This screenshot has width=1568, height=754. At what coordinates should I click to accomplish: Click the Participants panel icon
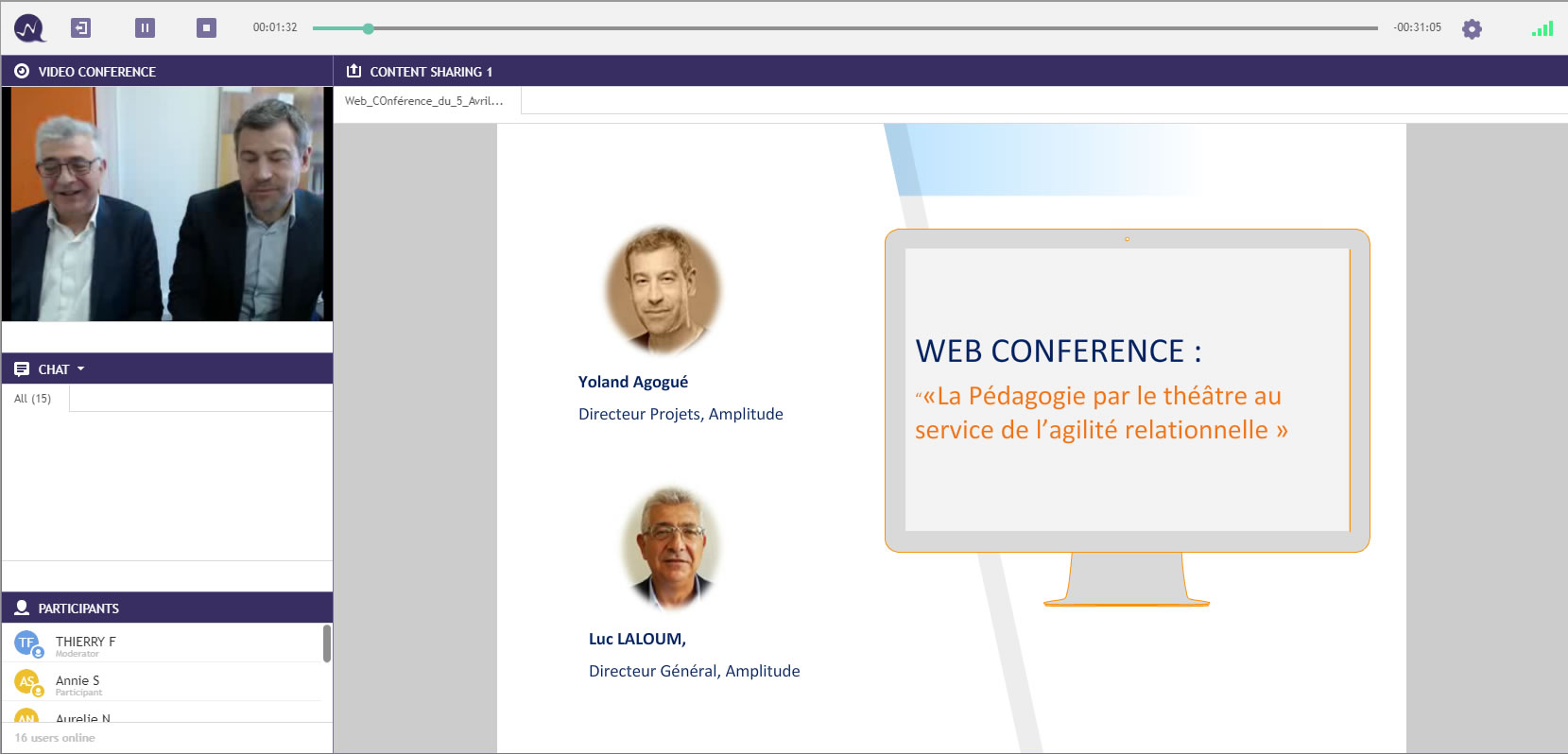click(22, 608)
